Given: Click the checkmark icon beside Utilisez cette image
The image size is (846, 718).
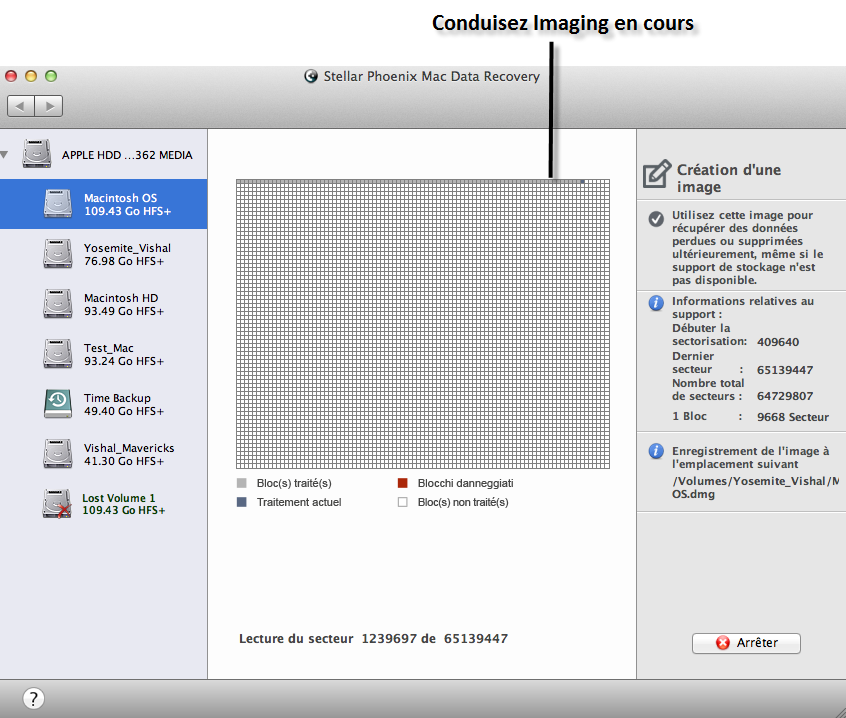Looking at the screenshot, I should (656, 218).
